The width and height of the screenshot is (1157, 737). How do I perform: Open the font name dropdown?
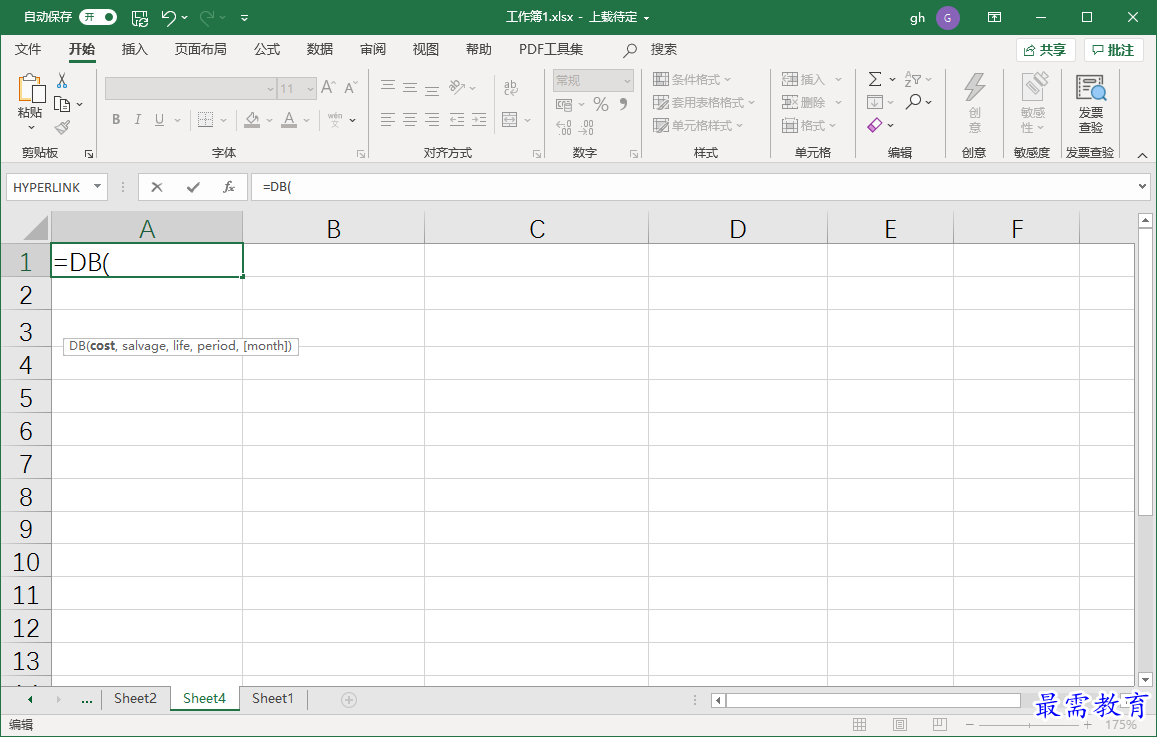pyautogui.click(x=270, y=89)
